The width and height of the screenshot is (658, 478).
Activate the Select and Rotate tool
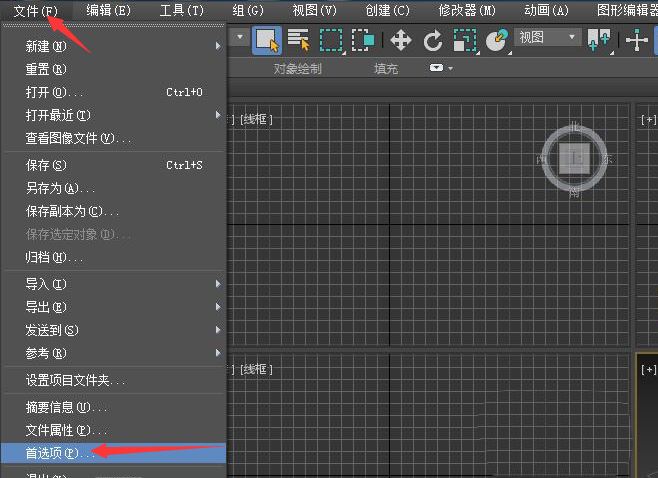pyautogui.click(x=433, y=39)
